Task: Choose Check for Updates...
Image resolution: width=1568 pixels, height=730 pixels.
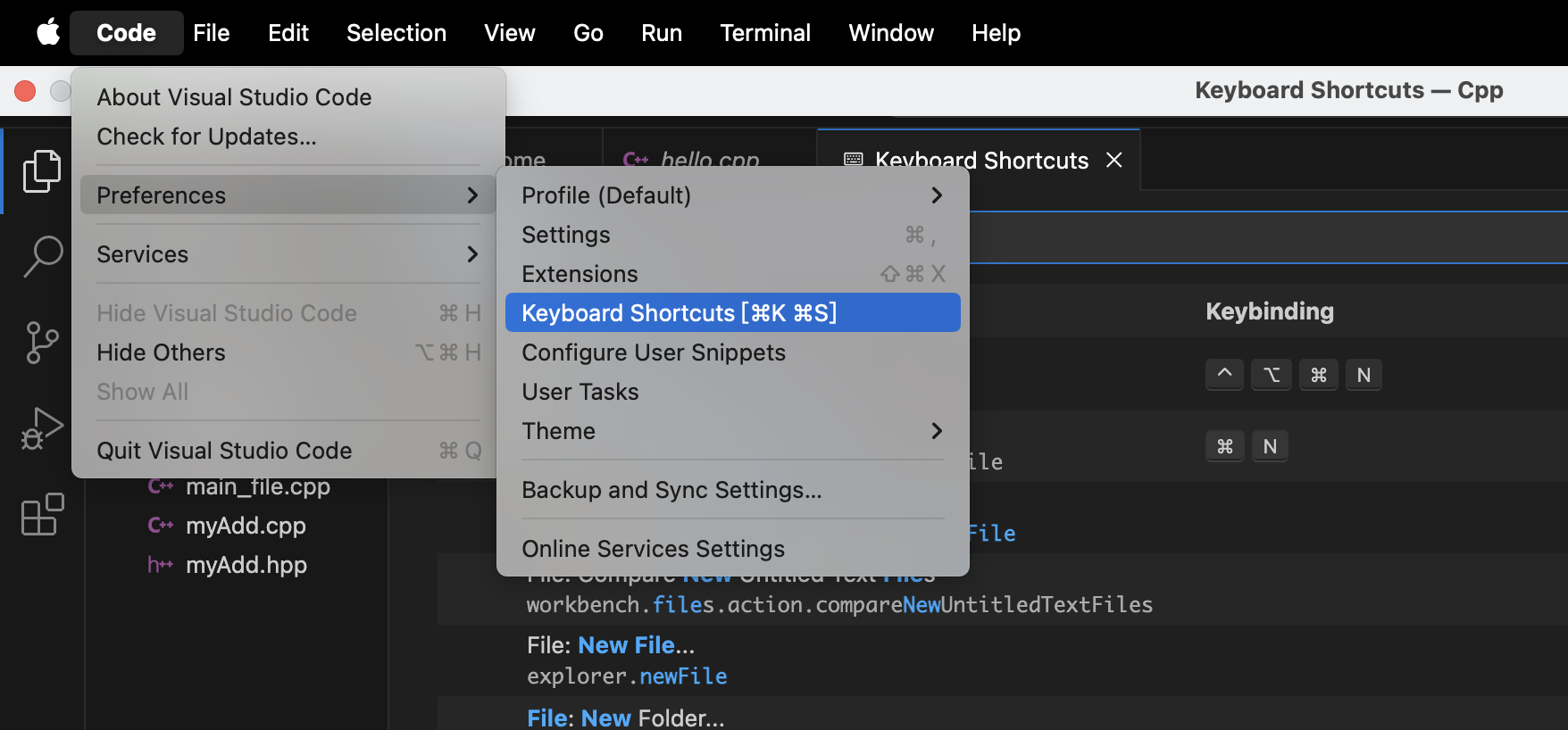Action: 288,137
